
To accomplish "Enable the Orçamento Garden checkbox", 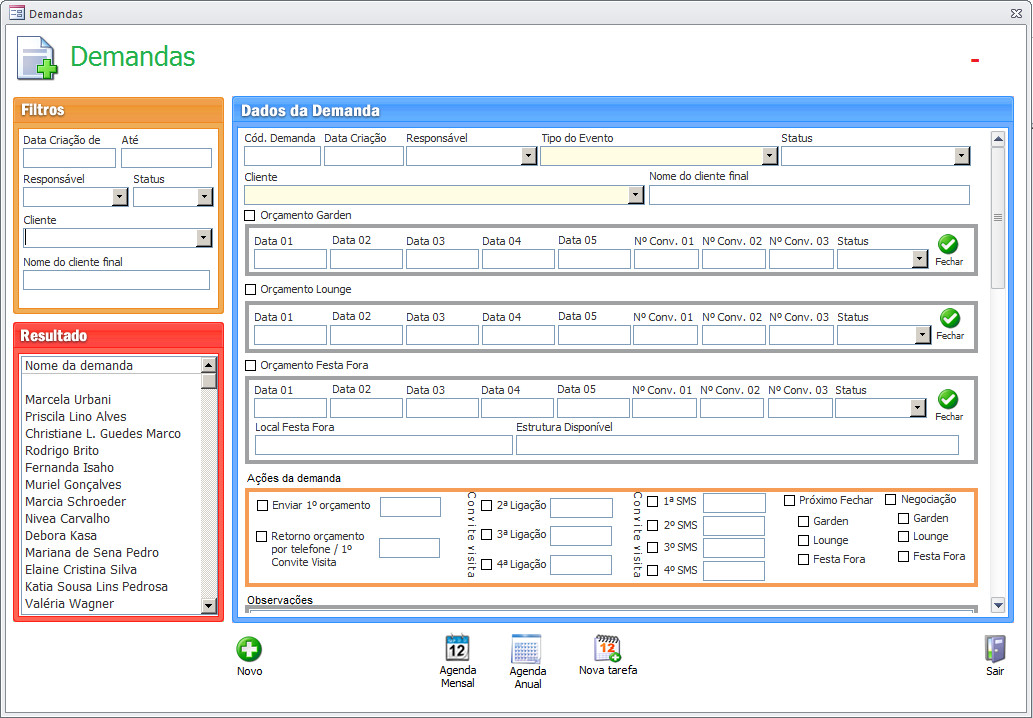I will point(250,215).
